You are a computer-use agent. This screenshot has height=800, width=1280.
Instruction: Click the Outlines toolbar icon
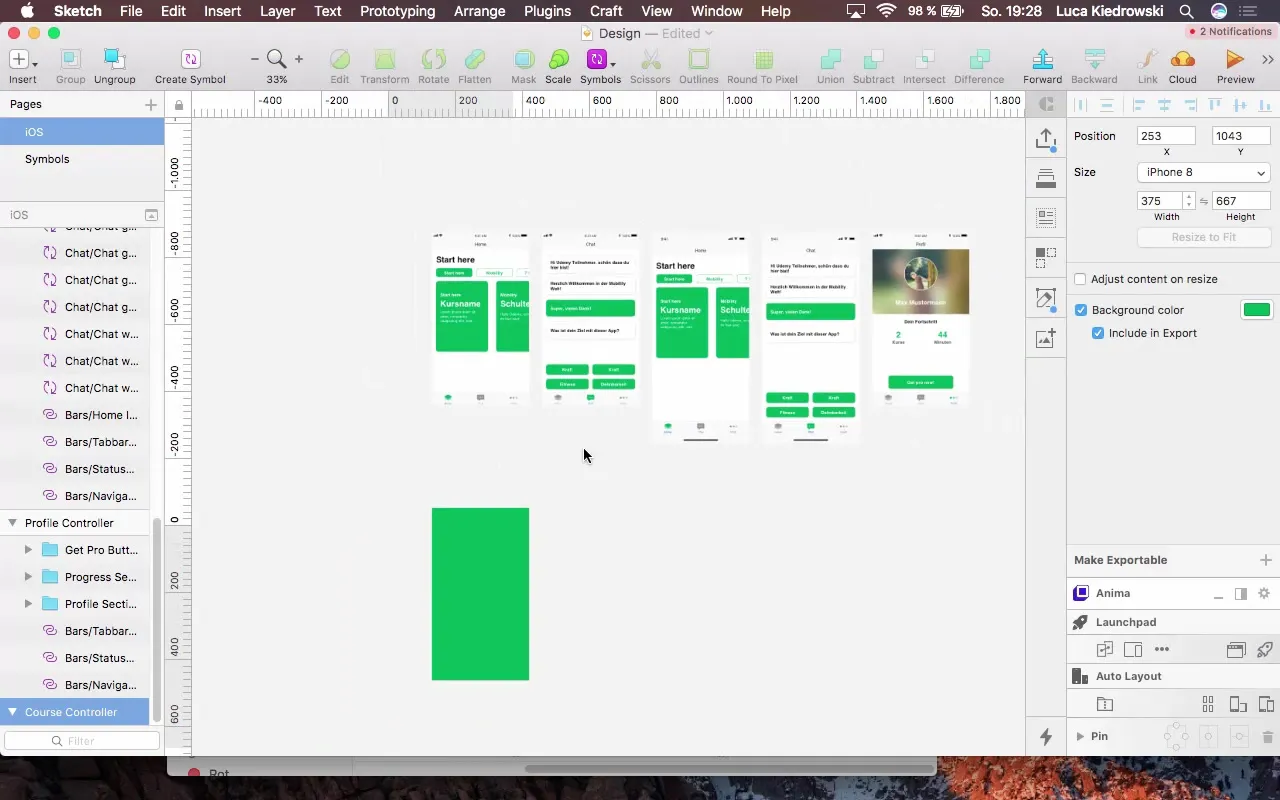pyautogui.click(x=698, y=59)
